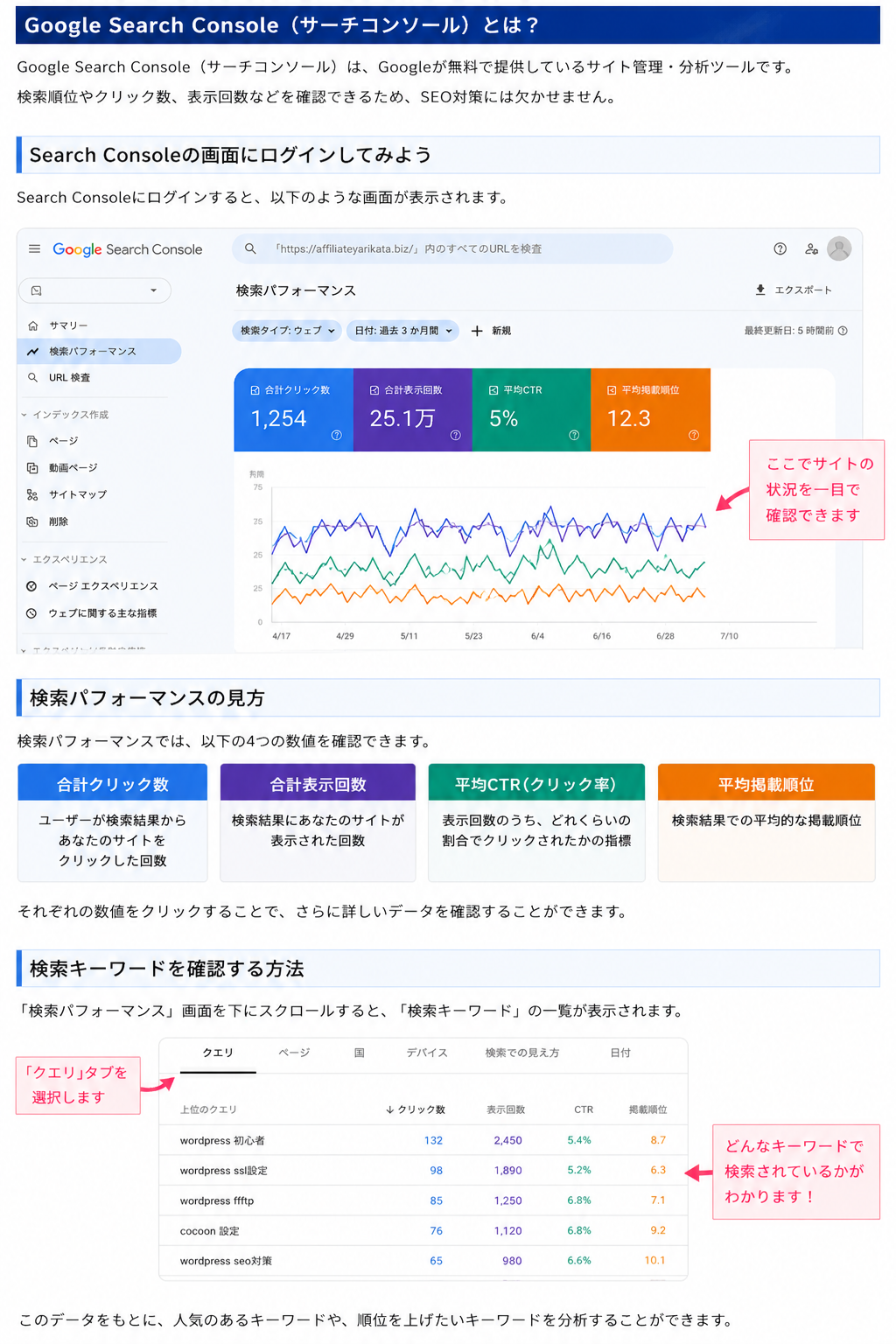
Task: Click help icon on 合計クリック数 card
Action: [x=336, y=435]
